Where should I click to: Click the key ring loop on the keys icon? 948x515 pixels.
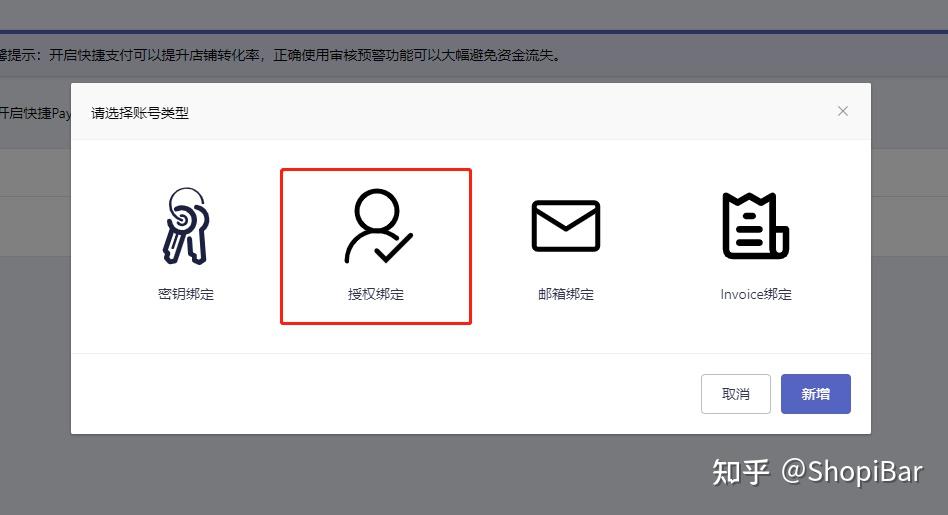coord(187,202)
